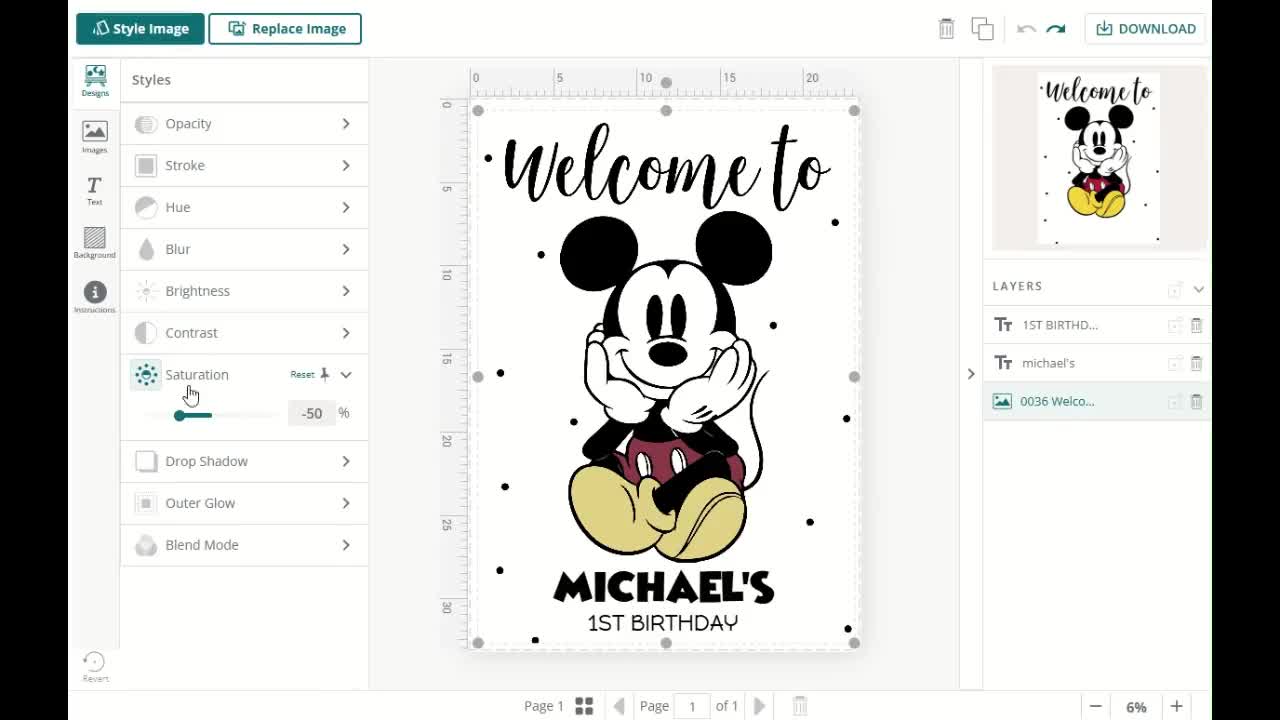Delete the 1ST BIRTHD... layer

1196,325
